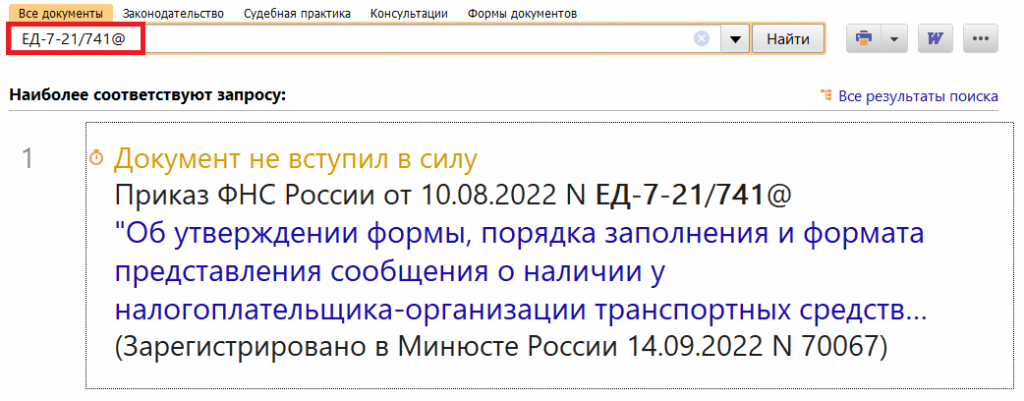Export to Word with the W icon
The height and width of the screenshot is (401, 1024).
tap(935, 39)
